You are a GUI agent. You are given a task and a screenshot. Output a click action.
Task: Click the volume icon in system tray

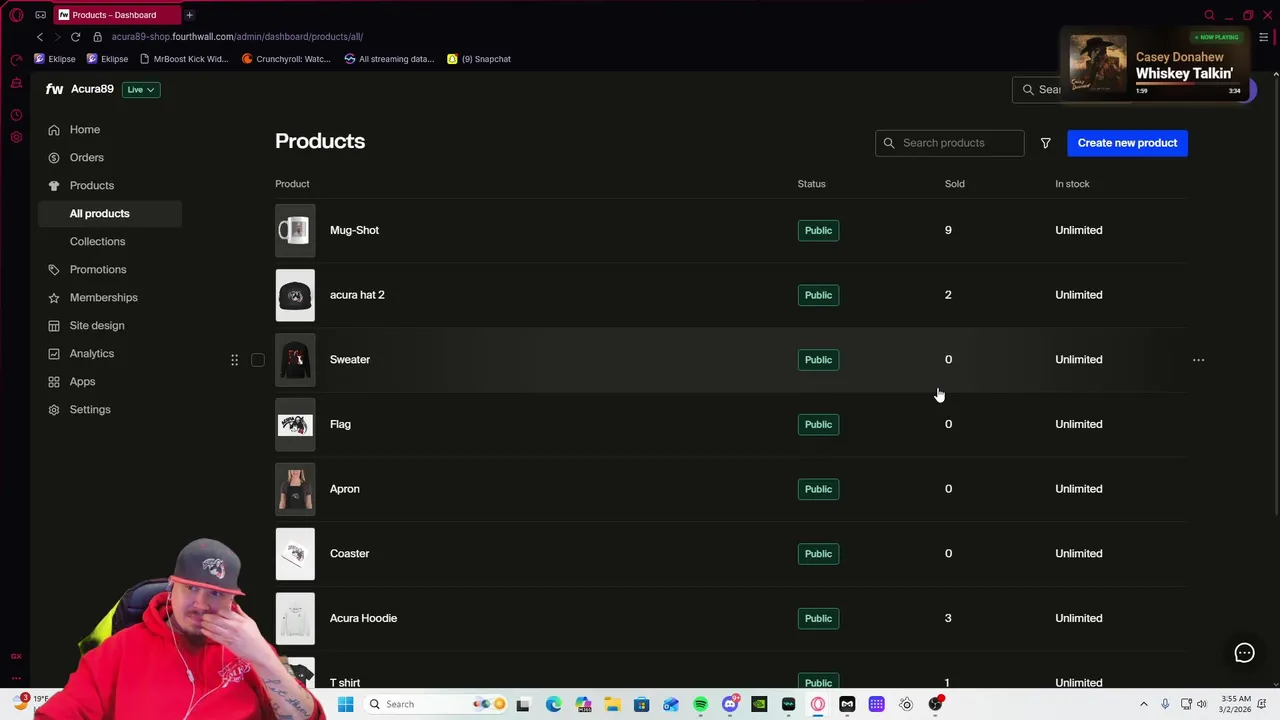point(1202,704)
